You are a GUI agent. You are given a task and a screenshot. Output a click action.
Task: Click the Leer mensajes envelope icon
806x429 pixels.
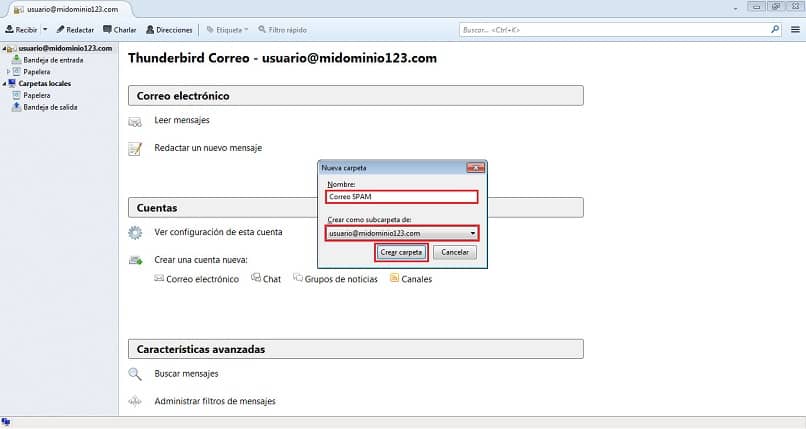[135, 122]
